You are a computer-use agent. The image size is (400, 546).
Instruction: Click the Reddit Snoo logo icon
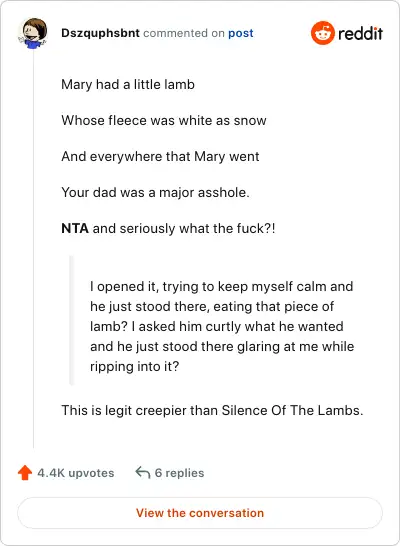click(x=323, y=33)
